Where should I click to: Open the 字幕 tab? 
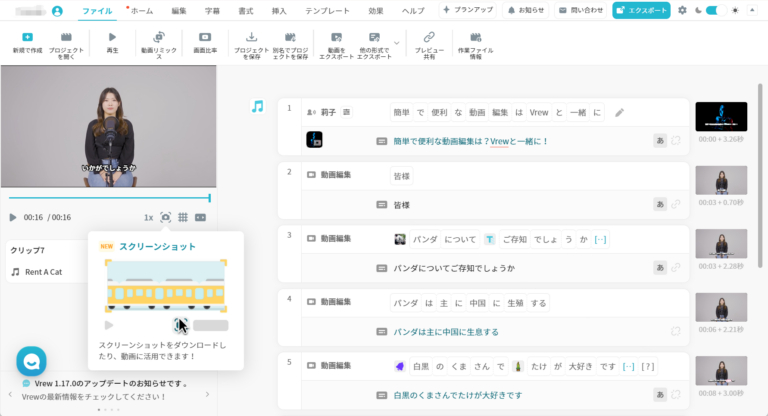coord(212,11)
